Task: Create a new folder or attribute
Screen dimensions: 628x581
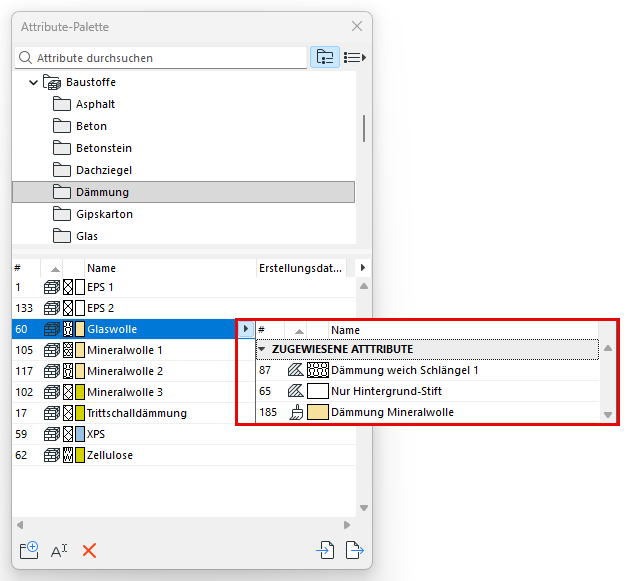Action: [29, 550]
